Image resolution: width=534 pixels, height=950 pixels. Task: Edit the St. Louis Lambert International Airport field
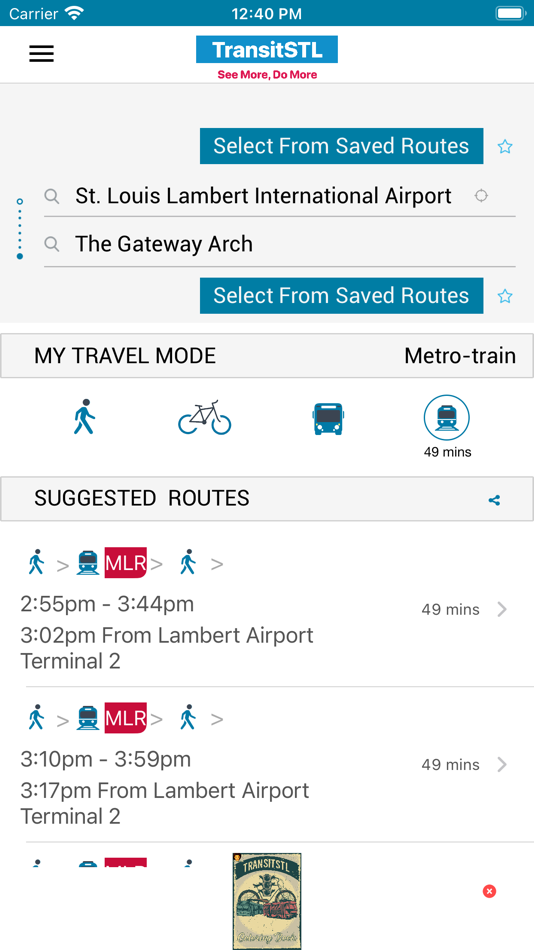click(x=280, y=196)
